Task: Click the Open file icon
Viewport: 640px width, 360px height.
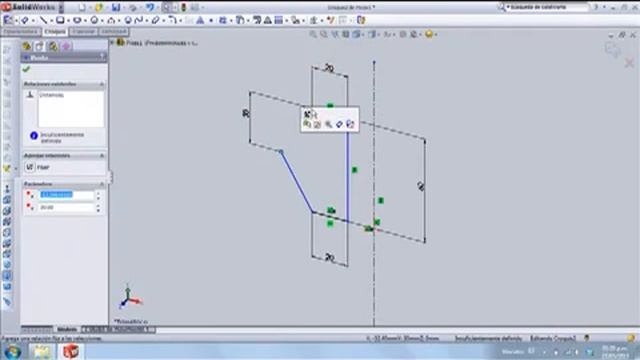Action: pos(99,7)
